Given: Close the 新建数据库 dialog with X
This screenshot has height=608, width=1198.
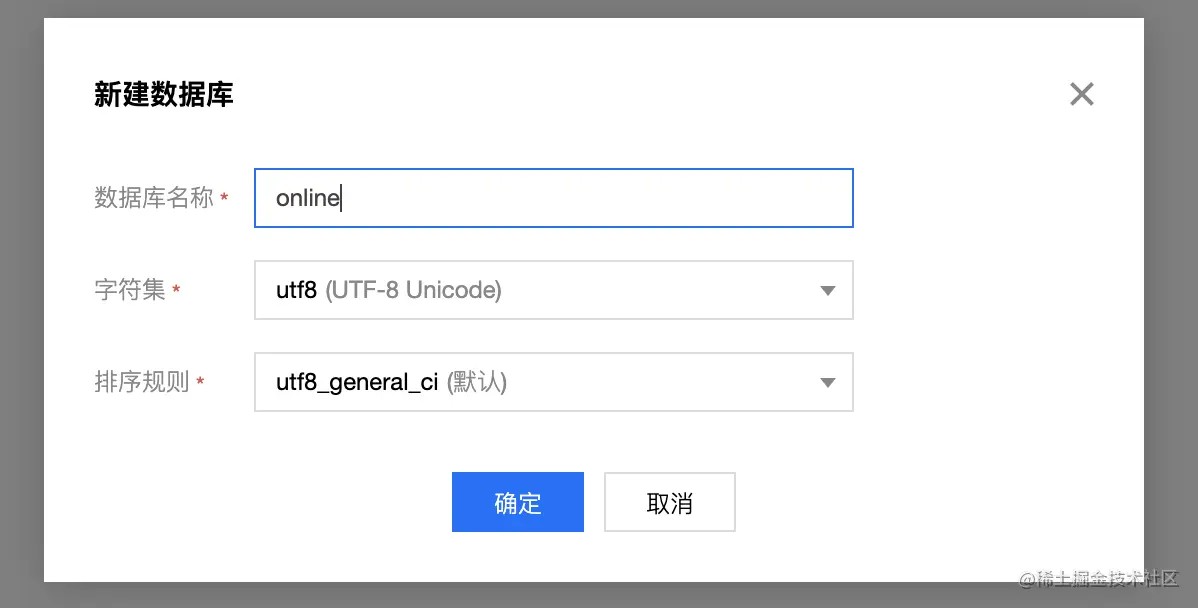Looking at the screenshot, I should [x=1081, y=95].
